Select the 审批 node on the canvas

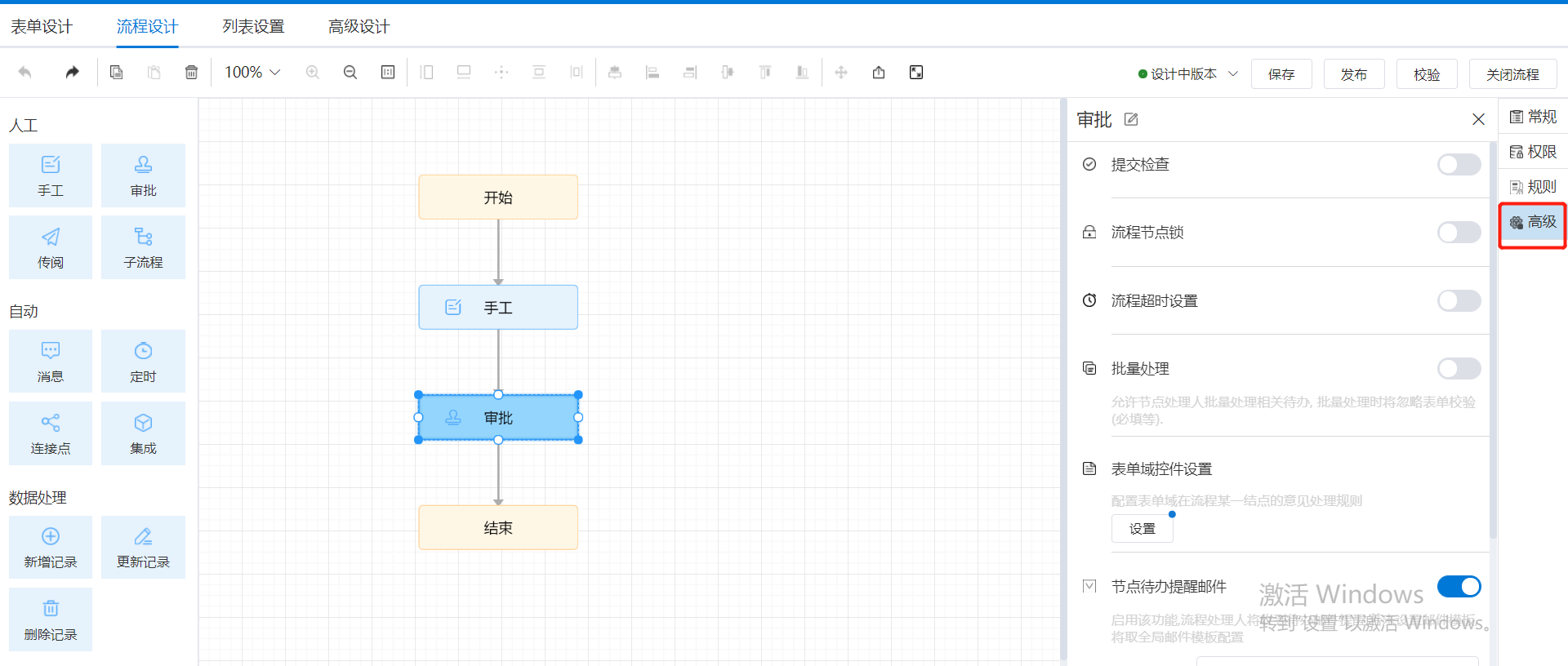click(x=498, y=417)
